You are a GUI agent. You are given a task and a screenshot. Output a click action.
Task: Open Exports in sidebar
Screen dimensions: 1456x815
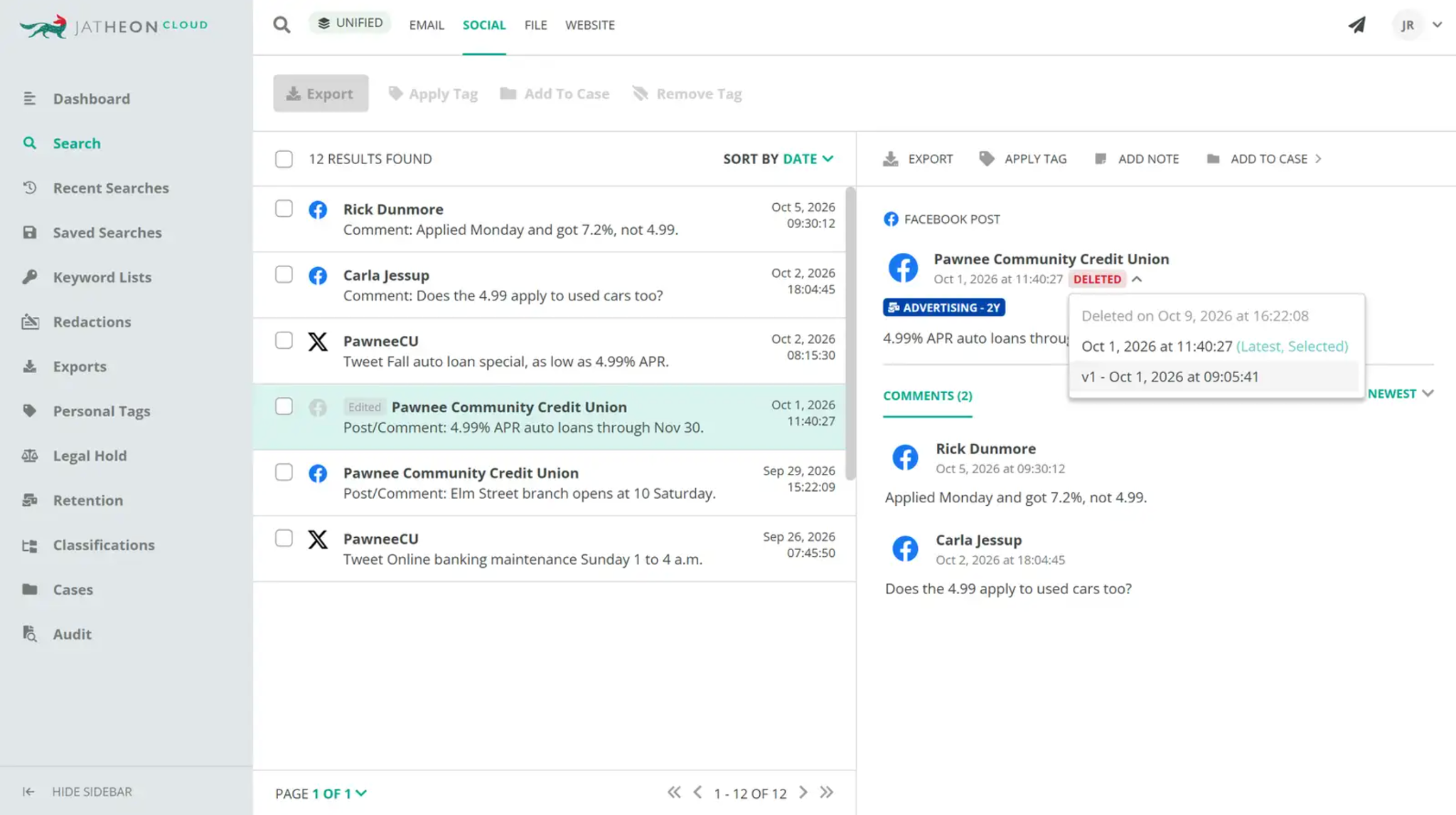pyautogui.click(x=80, y=367)
